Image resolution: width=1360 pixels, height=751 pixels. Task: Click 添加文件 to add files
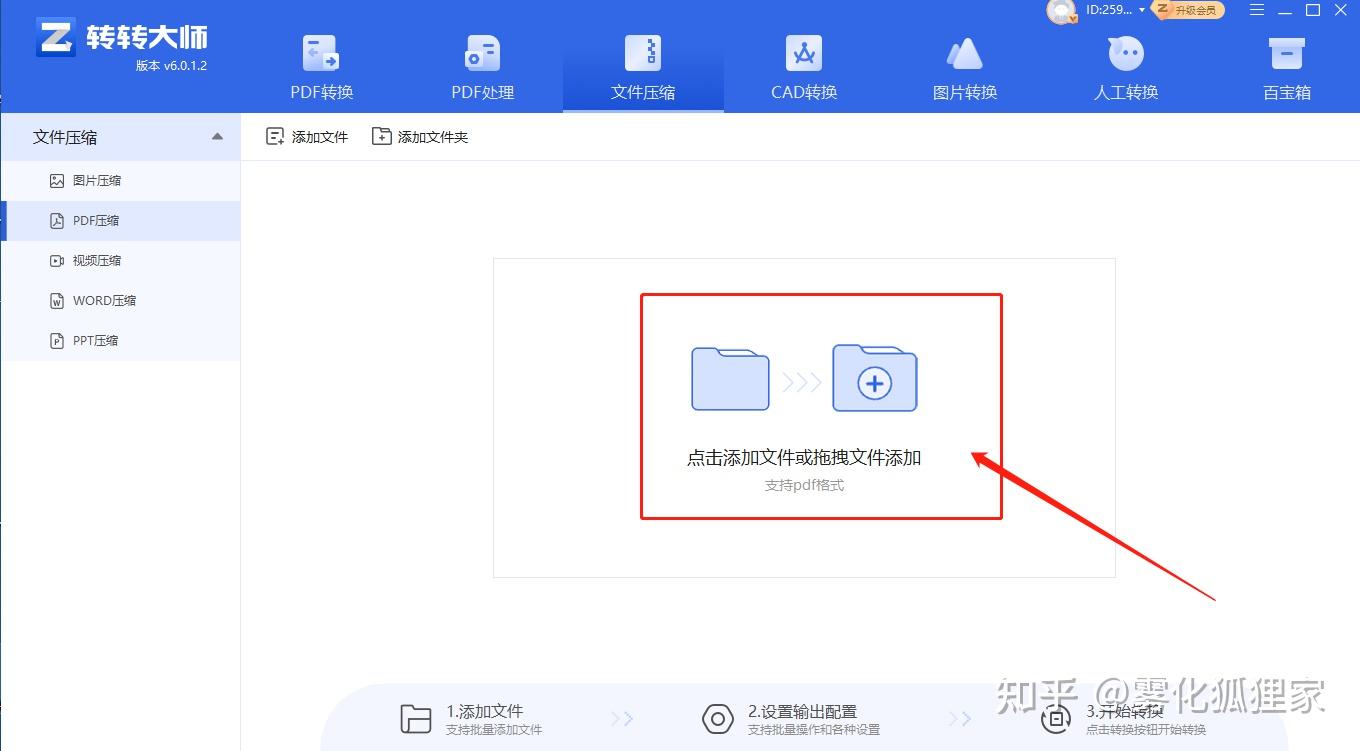(307, 136)
